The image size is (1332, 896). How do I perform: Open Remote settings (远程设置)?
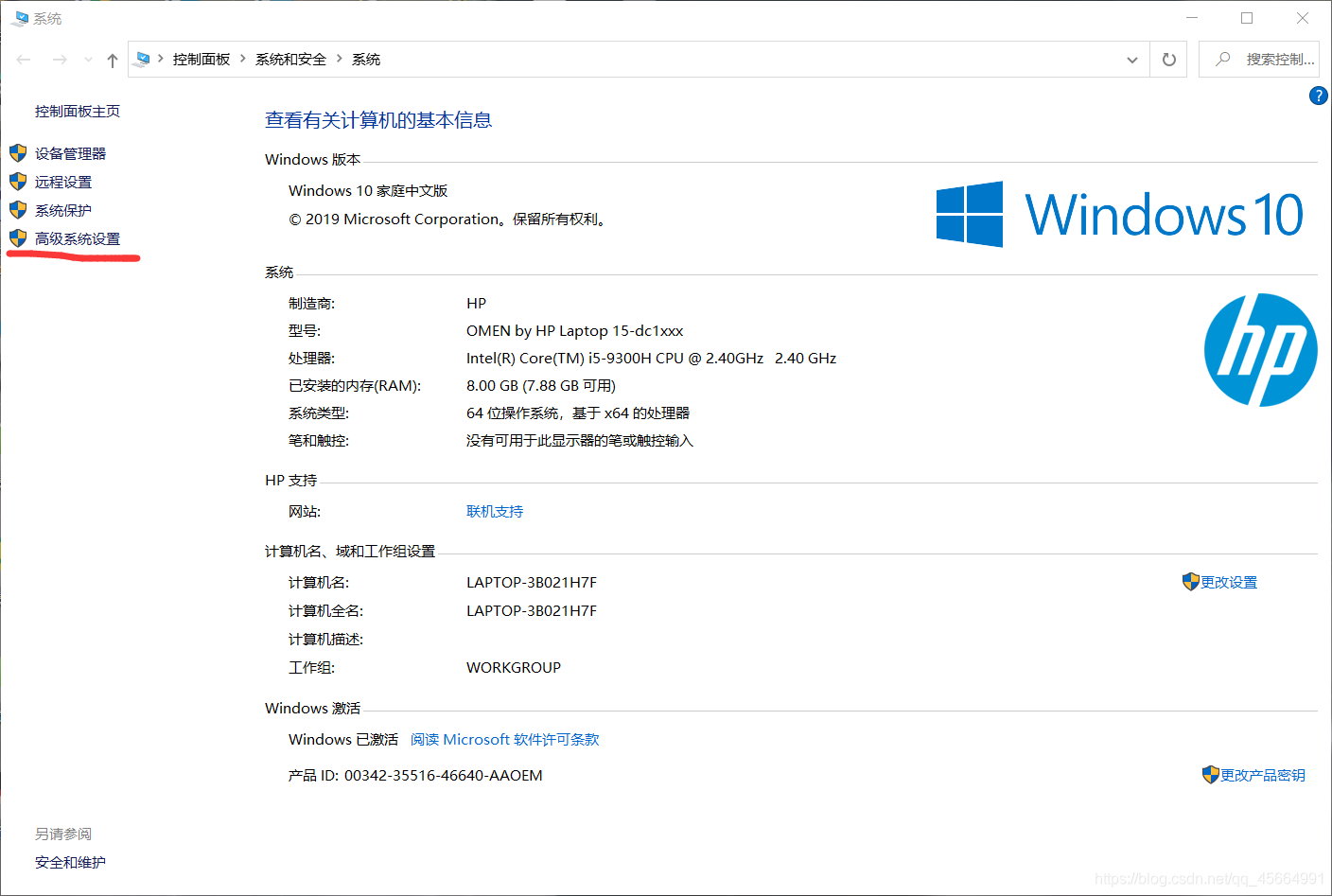[x=63, y=182]
